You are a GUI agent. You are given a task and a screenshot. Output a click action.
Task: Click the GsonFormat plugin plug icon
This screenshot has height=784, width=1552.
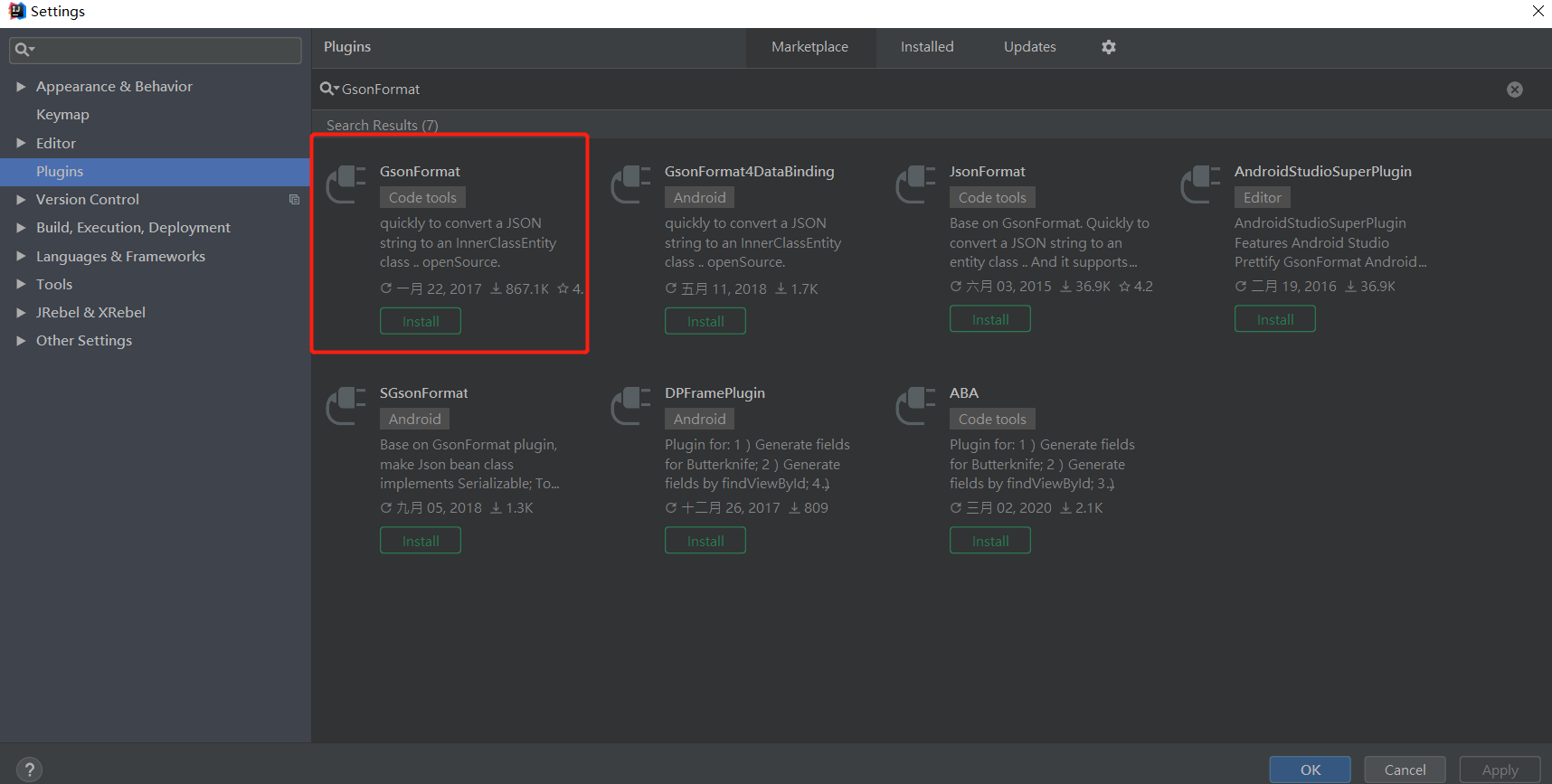coord(346,184)
